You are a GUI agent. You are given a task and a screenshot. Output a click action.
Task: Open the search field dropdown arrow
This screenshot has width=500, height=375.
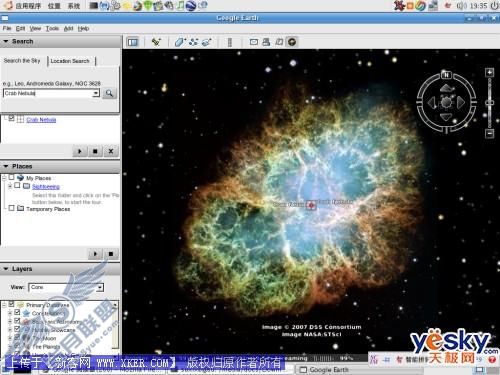[x=96, y=93]
